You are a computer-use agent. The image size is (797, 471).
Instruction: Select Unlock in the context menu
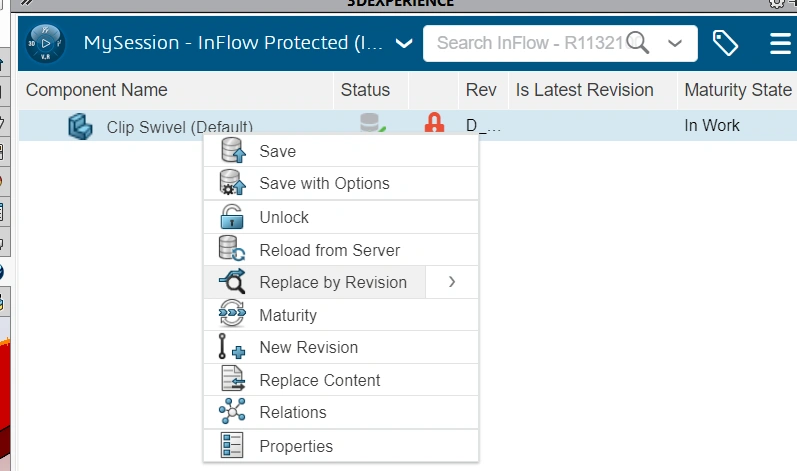click(x=284, y=217)
